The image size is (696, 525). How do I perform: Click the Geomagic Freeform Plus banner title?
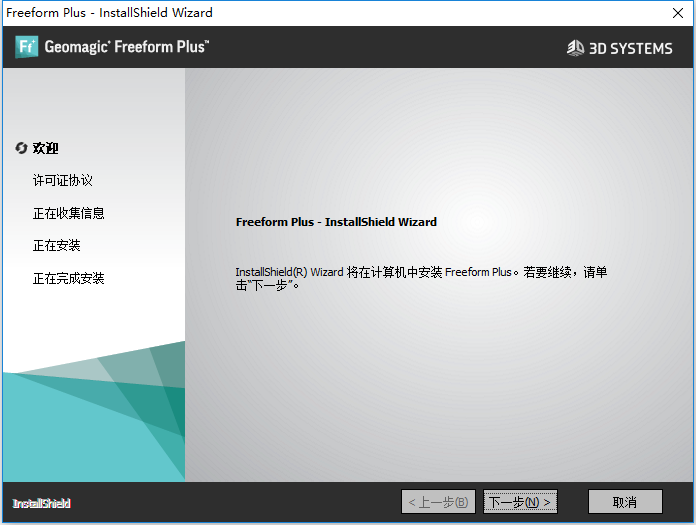point(127,47)
